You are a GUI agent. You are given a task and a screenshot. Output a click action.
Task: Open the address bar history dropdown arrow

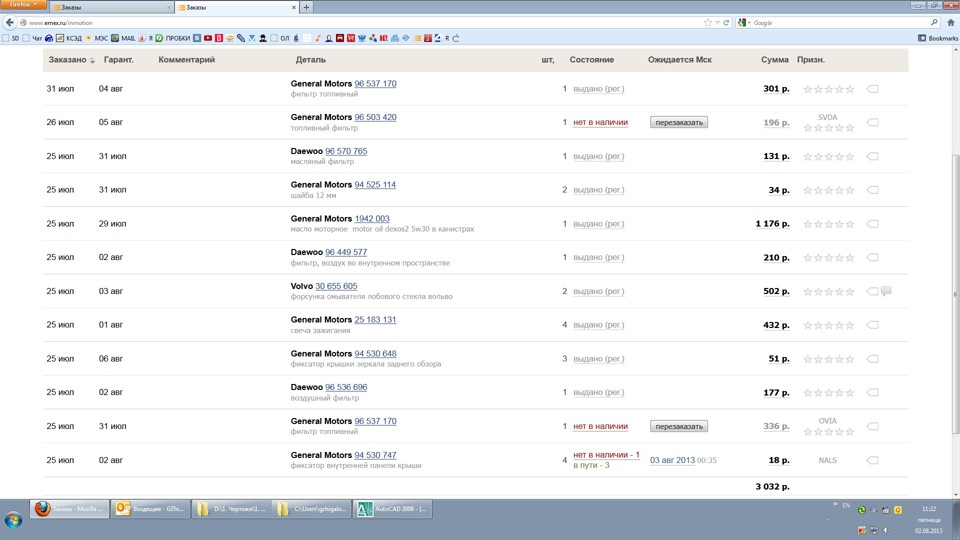(x=718, y=23)
